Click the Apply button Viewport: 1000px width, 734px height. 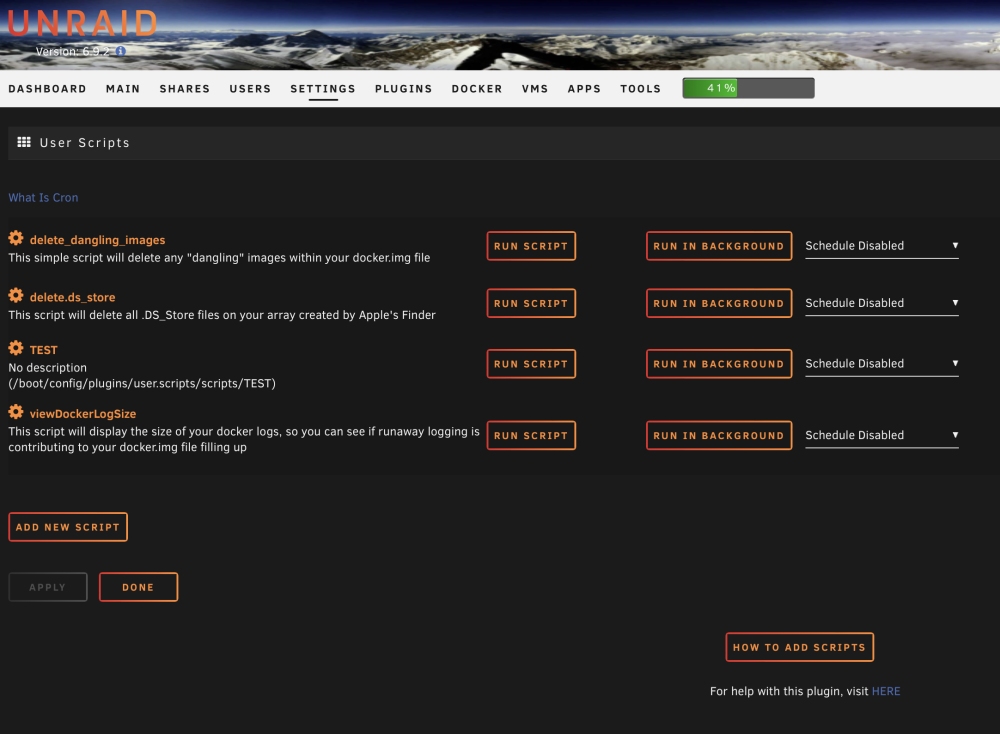(x=48, y=587)
